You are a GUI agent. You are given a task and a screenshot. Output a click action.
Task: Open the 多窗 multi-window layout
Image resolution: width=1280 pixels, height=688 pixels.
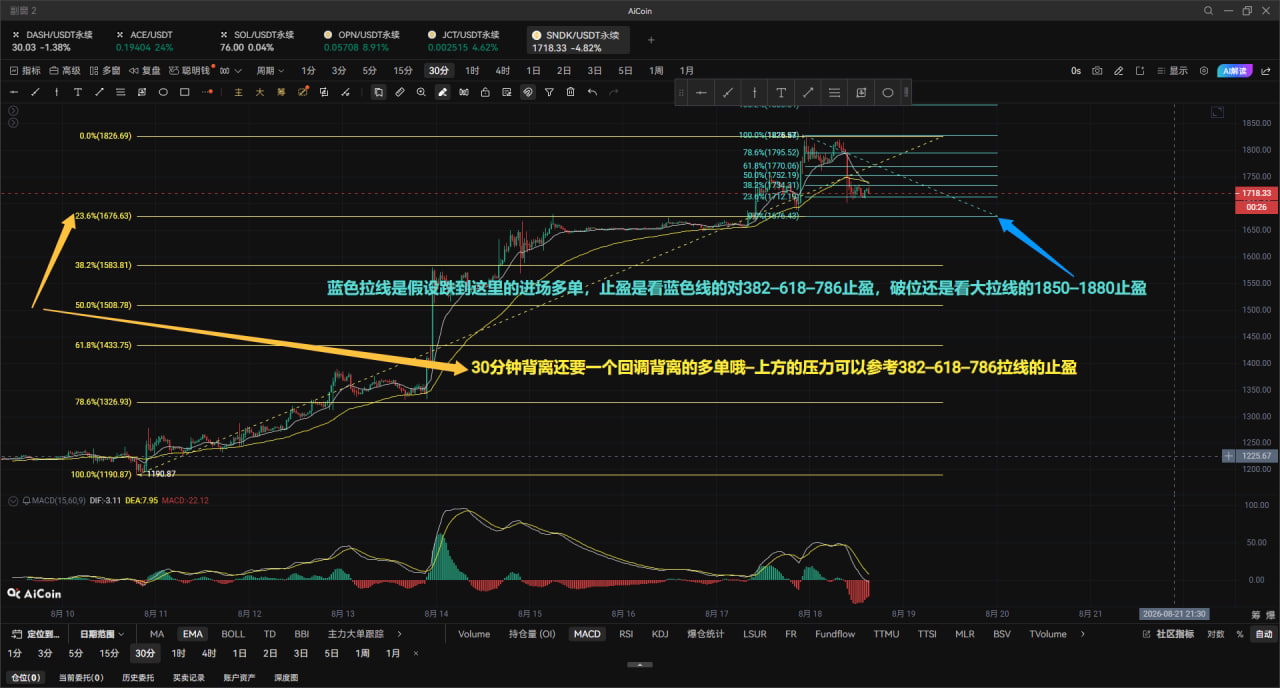point(105,71)
